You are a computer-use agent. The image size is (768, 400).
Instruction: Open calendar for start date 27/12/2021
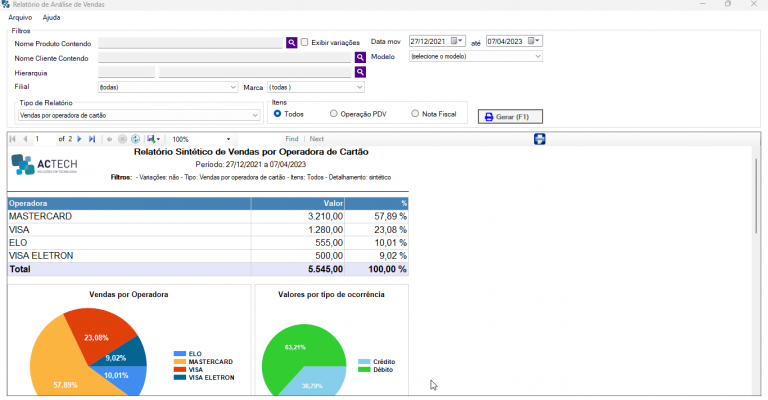(456, 41)
